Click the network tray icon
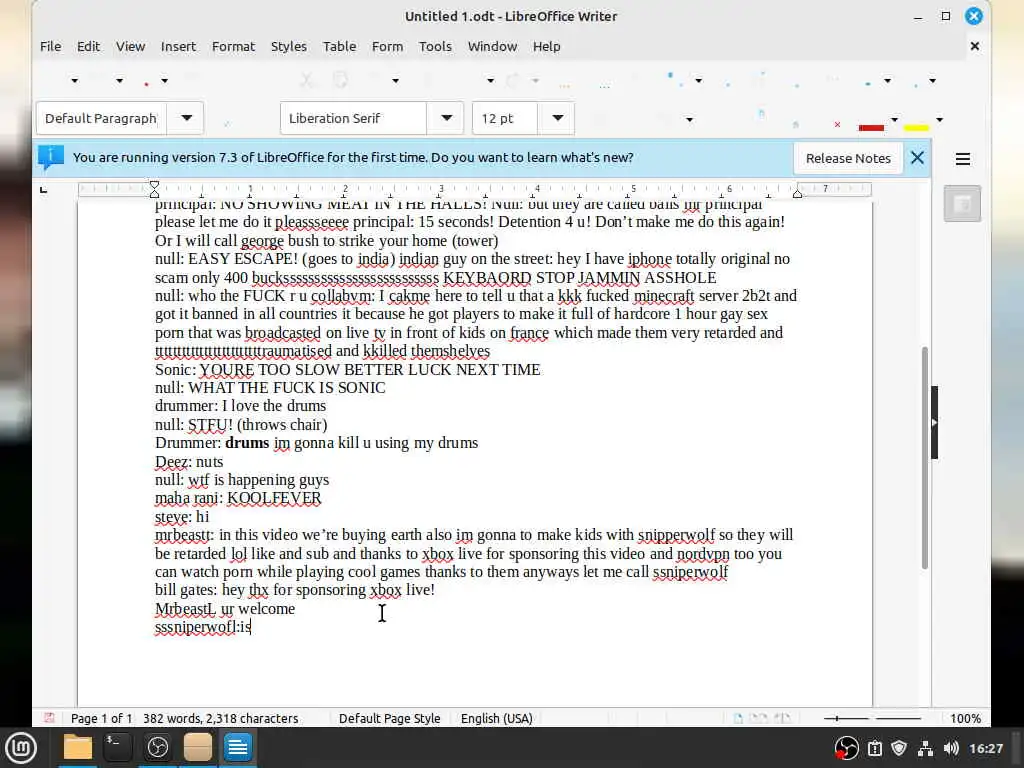 point(925,748)
